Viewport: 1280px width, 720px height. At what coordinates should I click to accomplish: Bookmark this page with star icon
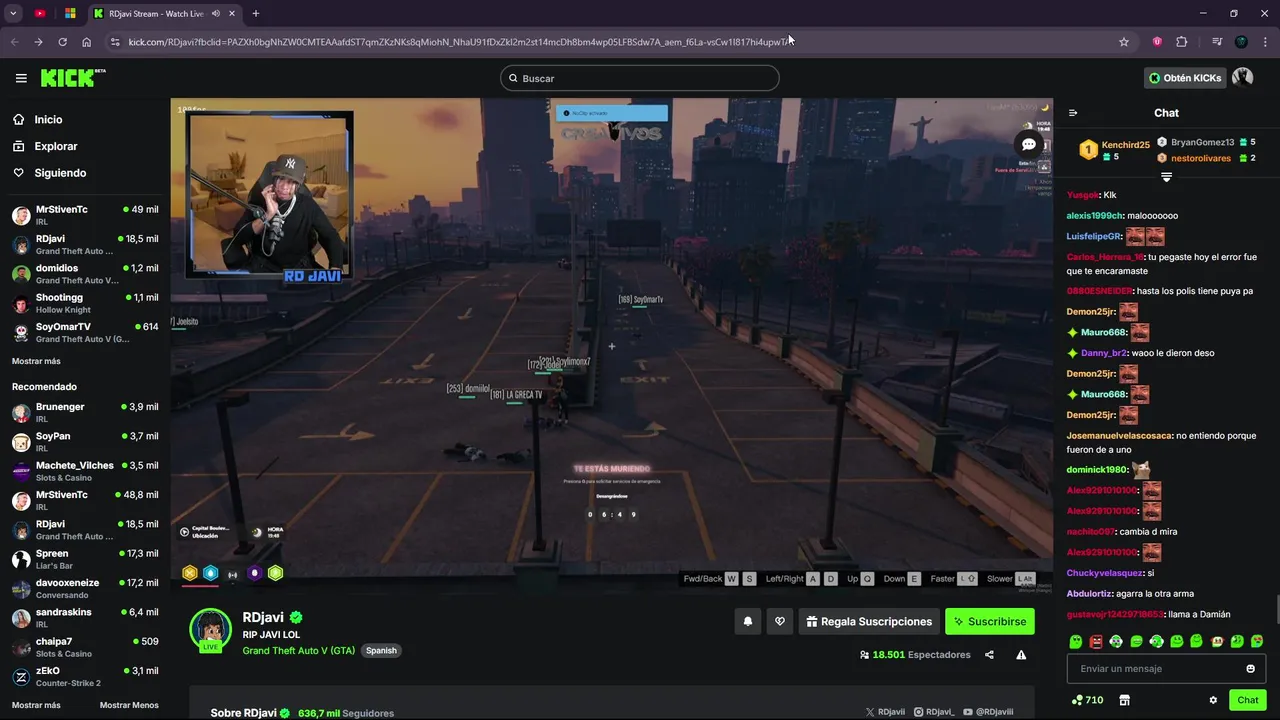pyautogui.click(x=1124, y=42)
